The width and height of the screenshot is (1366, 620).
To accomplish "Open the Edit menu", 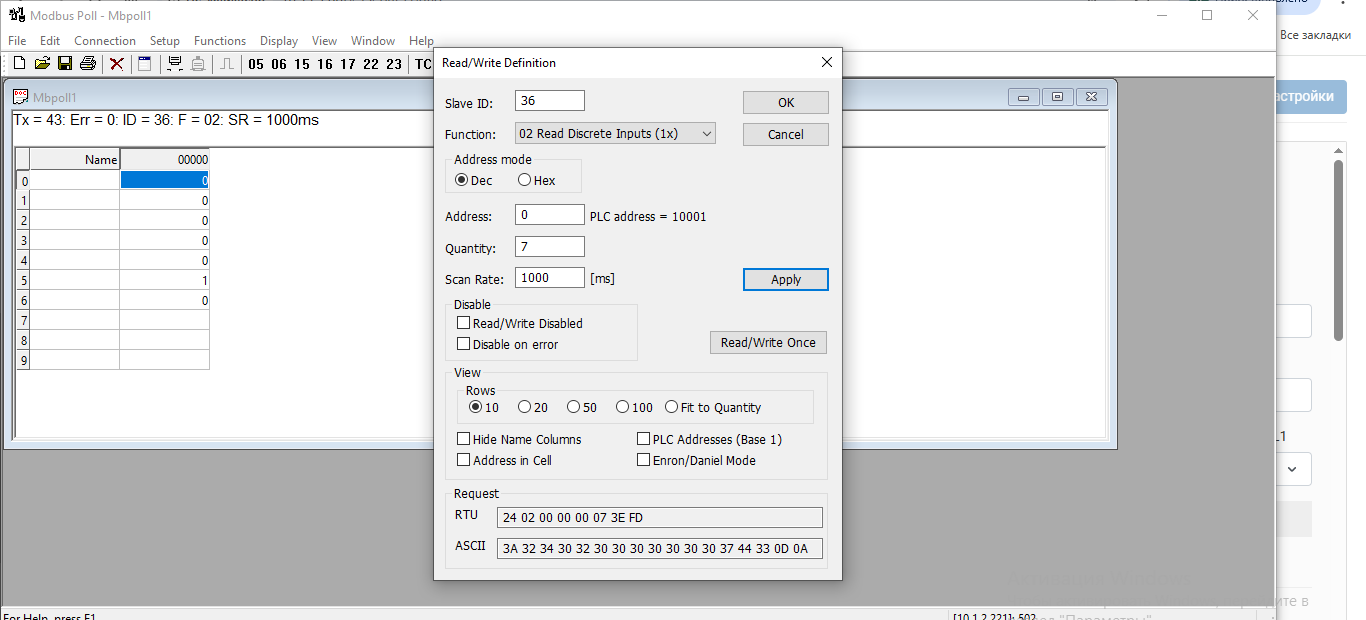I will [x=50, y=41].
